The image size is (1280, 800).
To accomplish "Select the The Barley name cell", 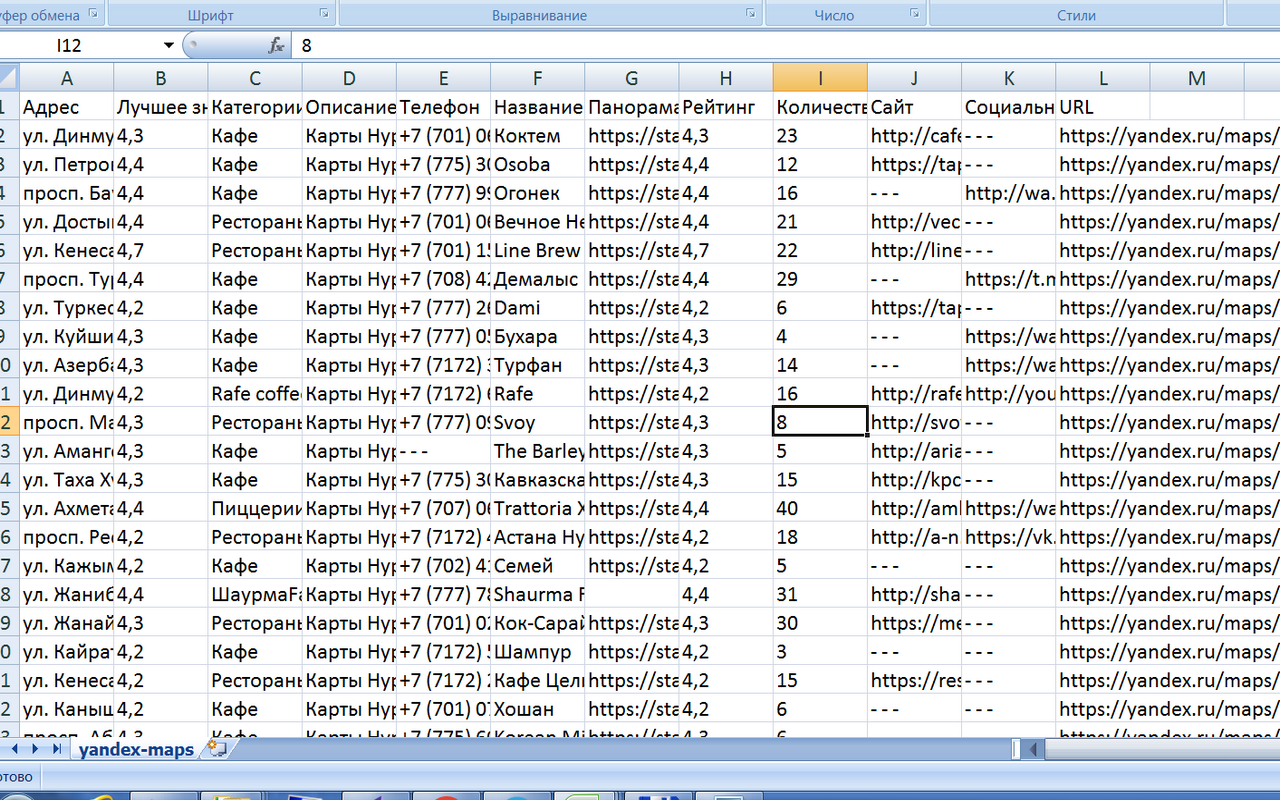I will tap(537, 451).
